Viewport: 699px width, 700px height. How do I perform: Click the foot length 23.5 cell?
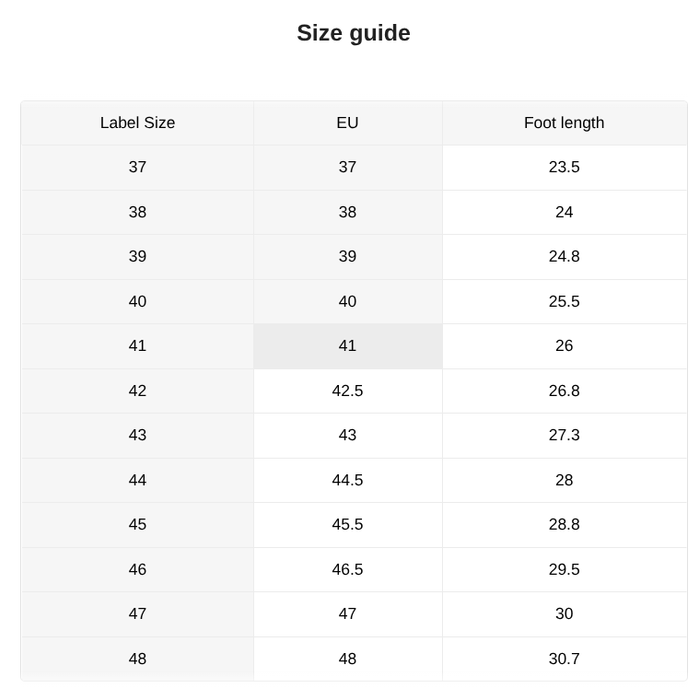tap(564, 167)
